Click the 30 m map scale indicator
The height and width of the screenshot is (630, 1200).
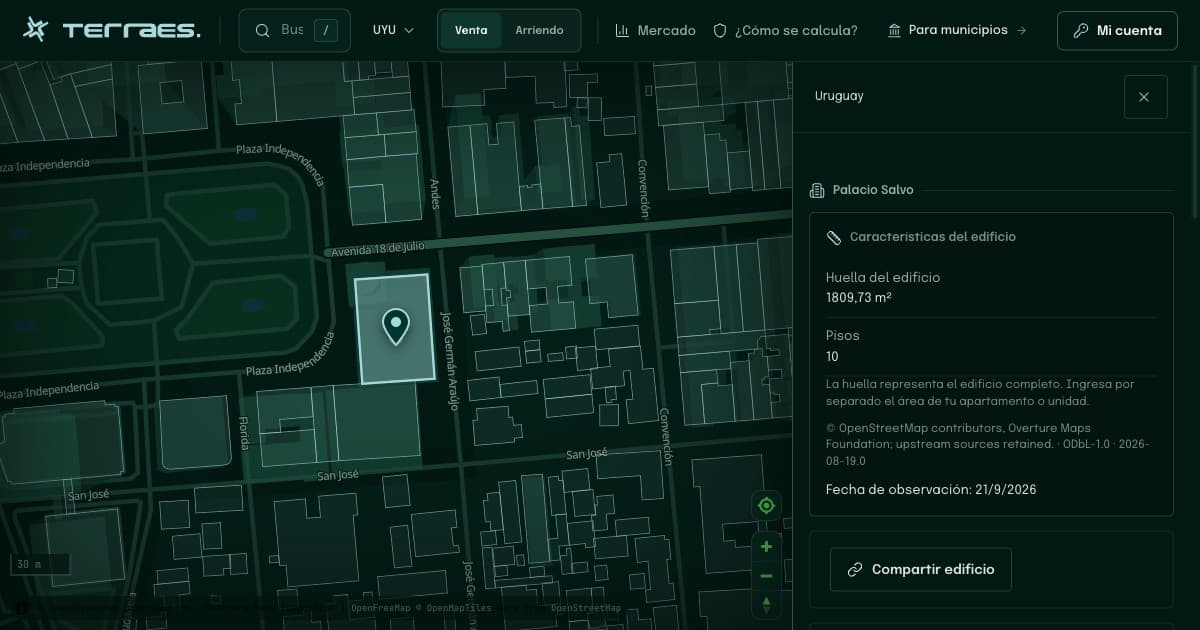click(39, 564)
